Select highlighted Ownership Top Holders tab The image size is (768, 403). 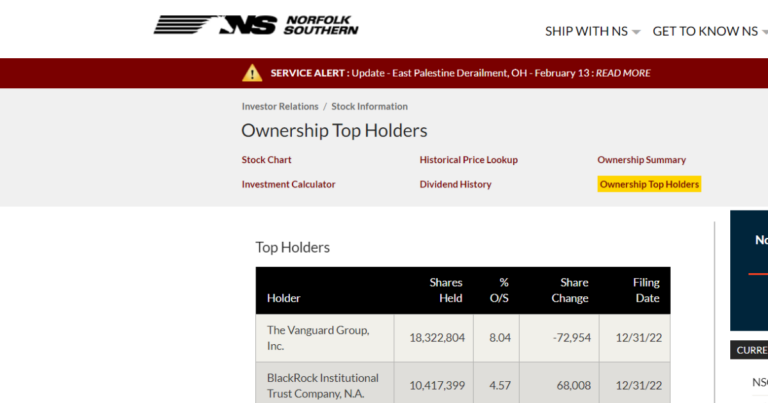click(649, 184)
